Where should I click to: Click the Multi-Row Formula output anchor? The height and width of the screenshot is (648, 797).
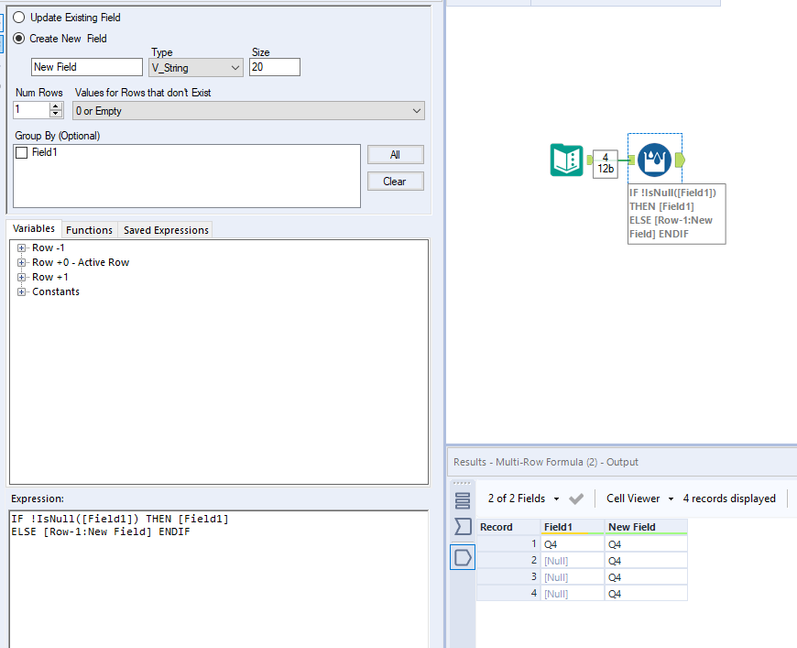pos(680,160)
